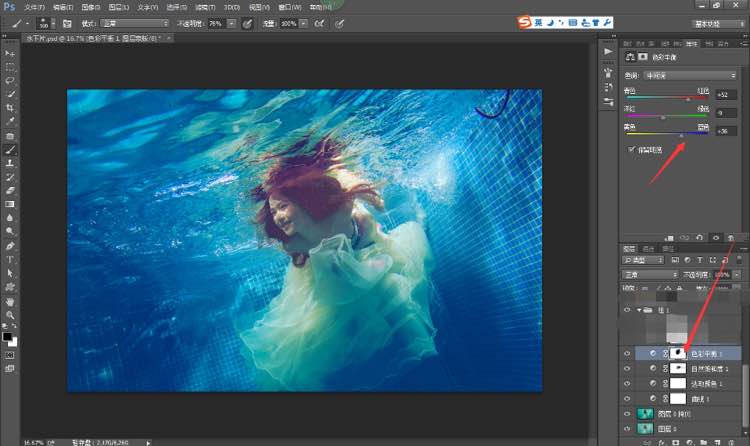Select the Eraser tool
Image resolution: width=750 pixels, height=446 pixels.
(10, 189)
